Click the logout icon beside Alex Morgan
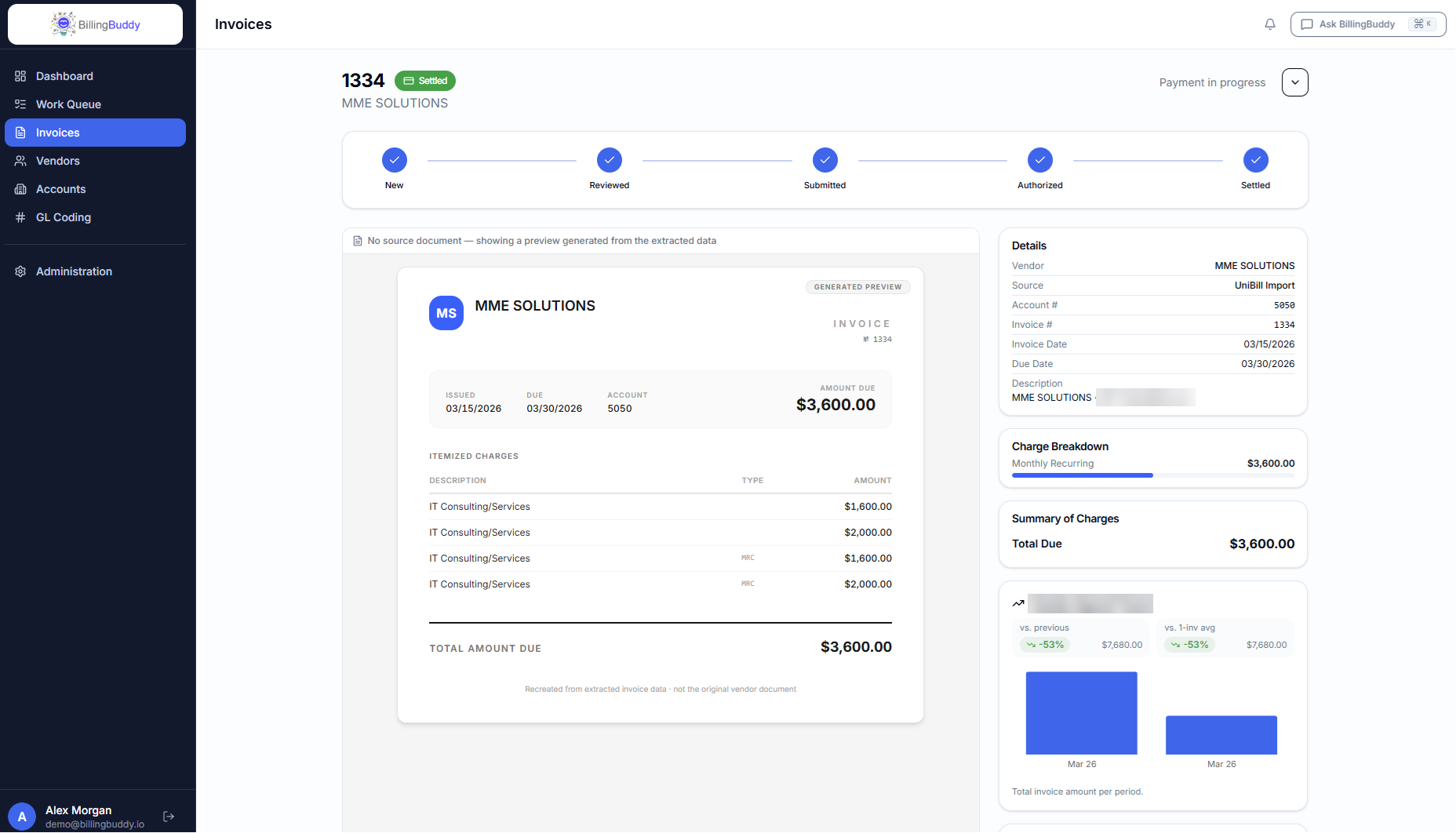1456x833 pixels. 169,817
